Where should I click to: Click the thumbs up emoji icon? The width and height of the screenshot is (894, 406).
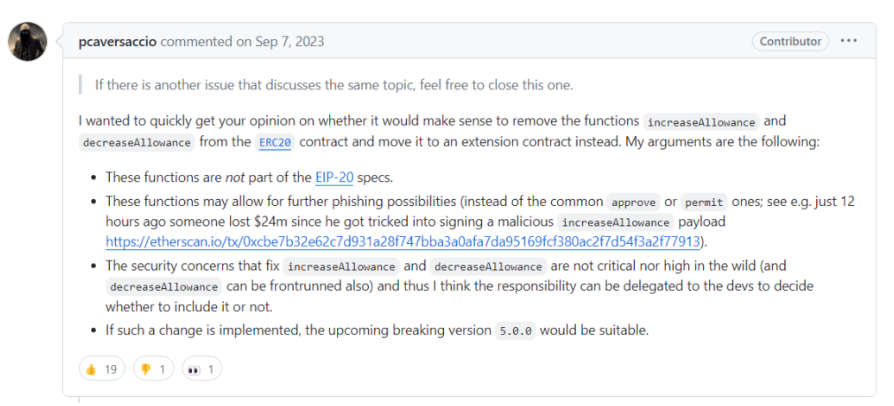point(91,370)
